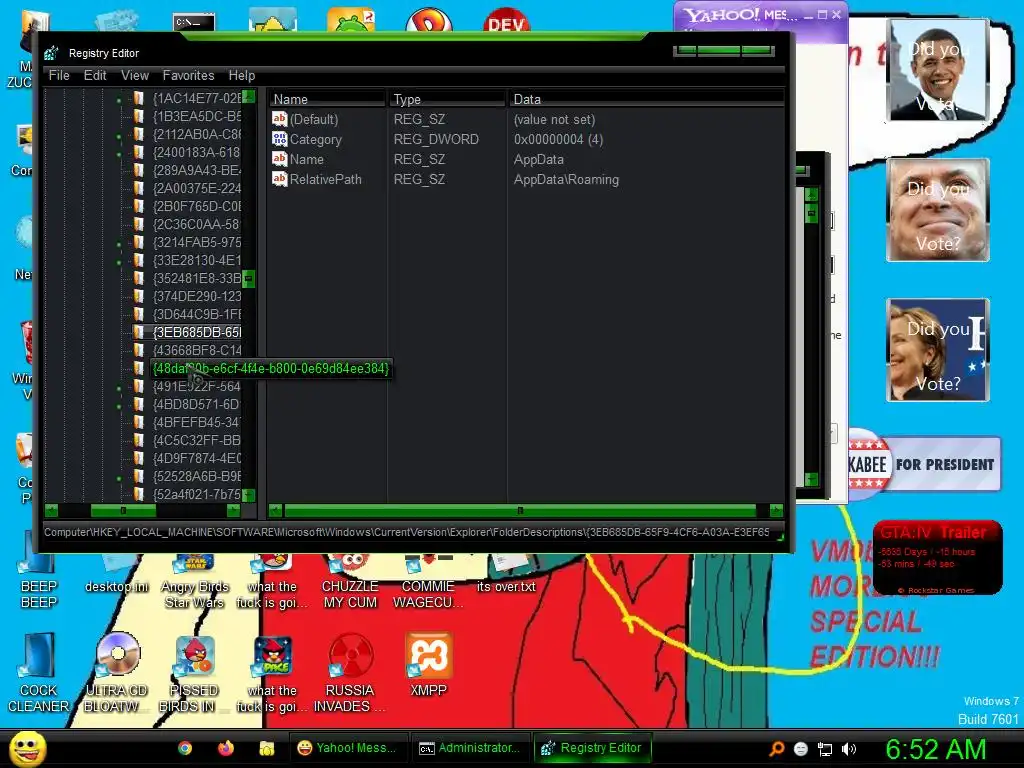The width and height of the screenshot is (1024, 768).
Task: Open the folder icon in the taskbar
Action: pos(266,748)
